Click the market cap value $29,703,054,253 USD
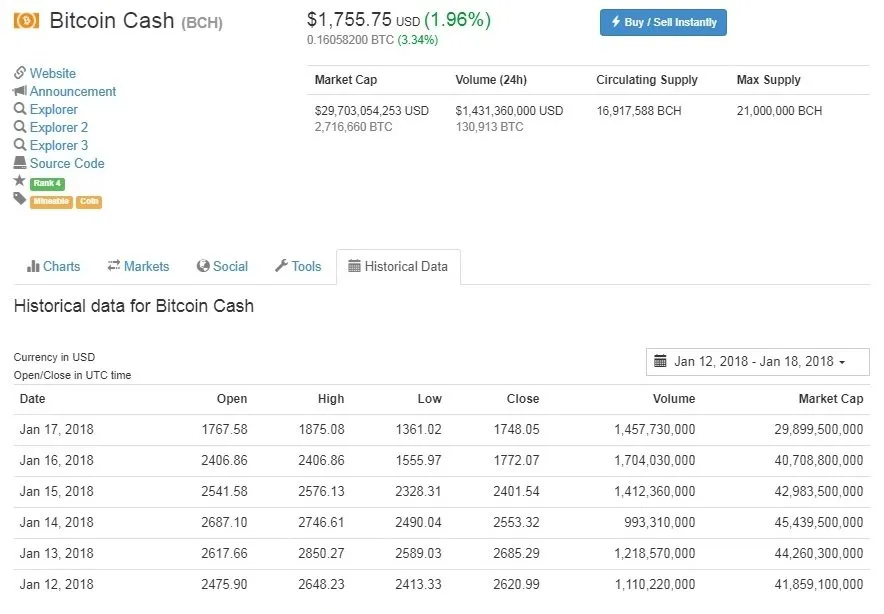The image size is (884, 614). (x=372, y=111)
